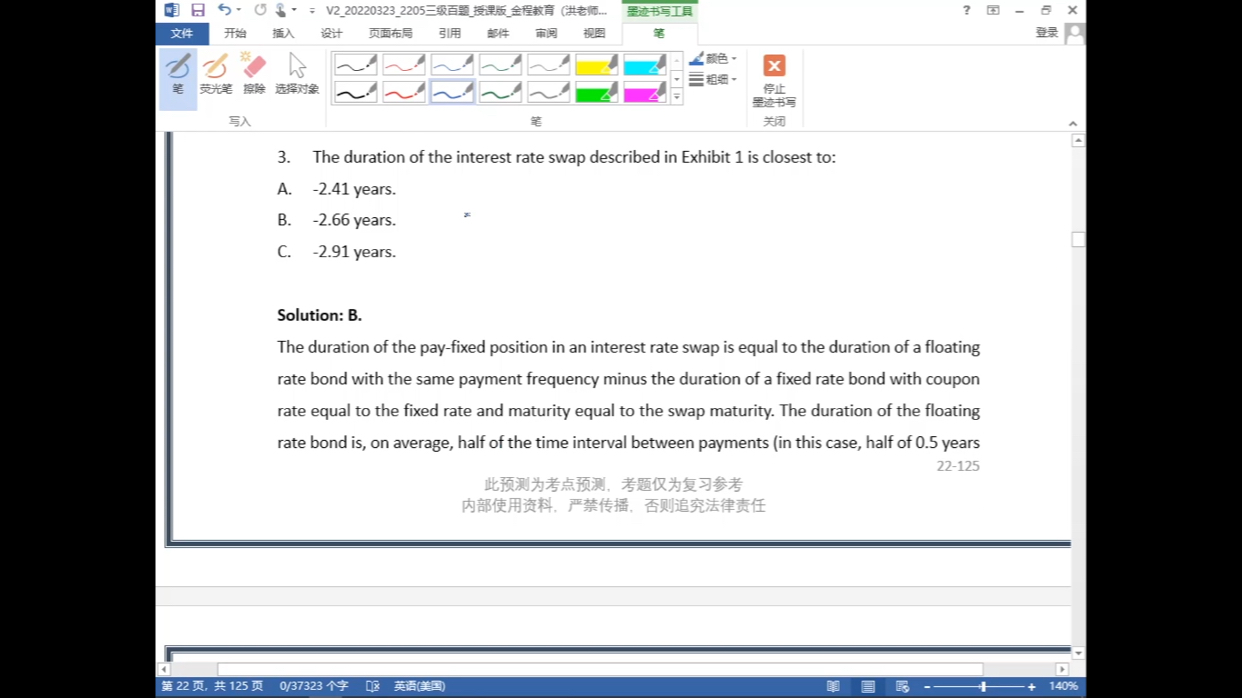Zoom out with the minus button
This screenshot has height=698, width=1242.
(x=927, y=687)
